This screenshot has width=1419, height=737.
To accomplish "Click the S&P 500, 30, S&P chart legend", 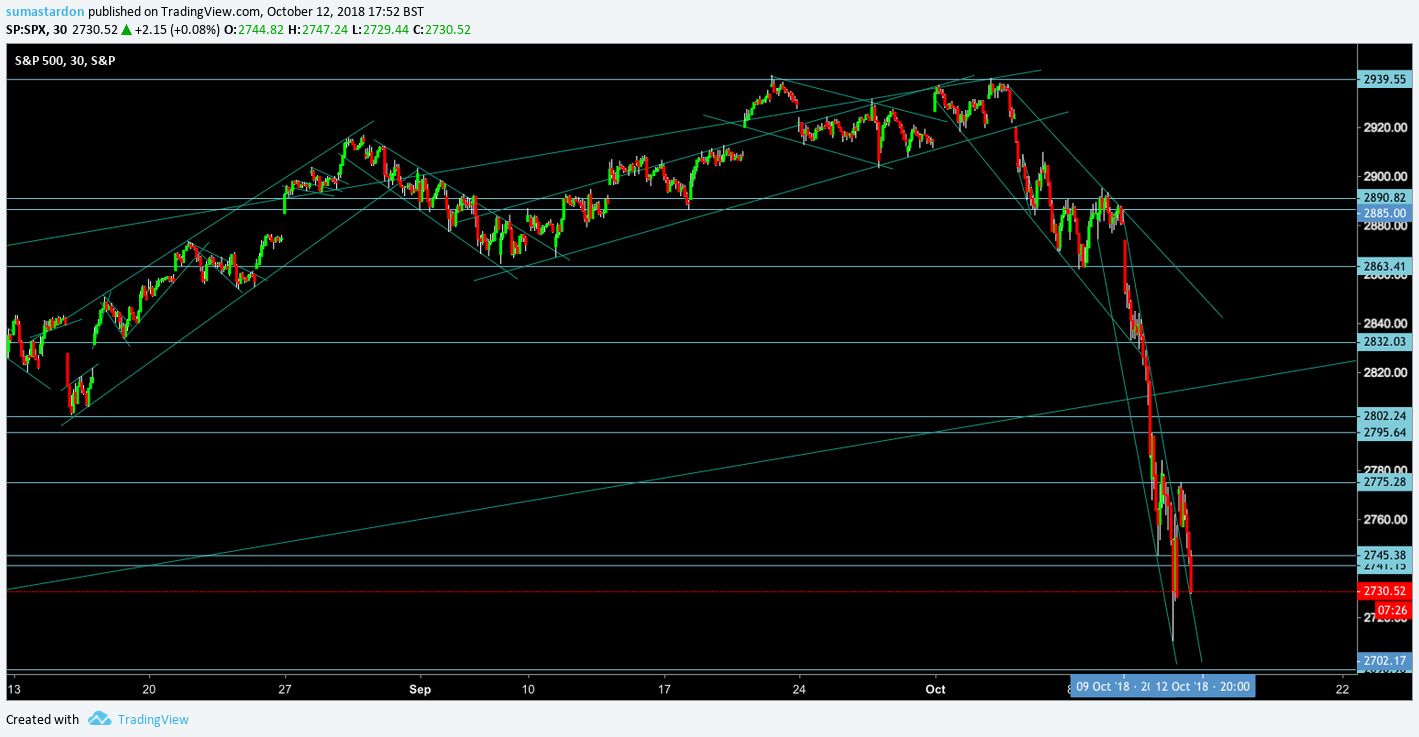I will point(64,61).
